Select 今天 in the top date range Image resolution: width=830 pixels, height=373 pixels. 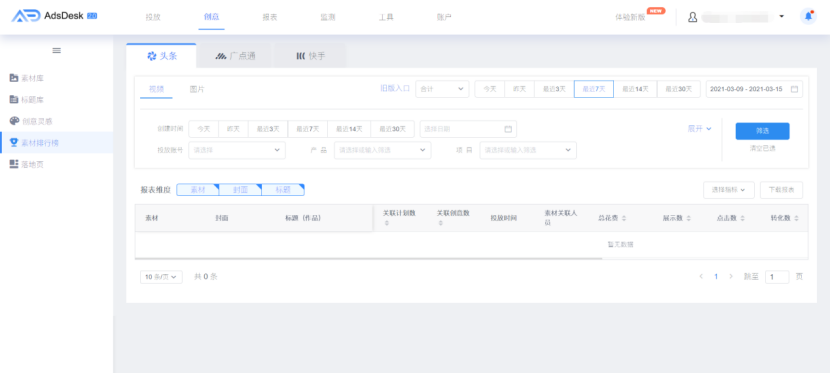pyautogui.click(x=490, y=89)
